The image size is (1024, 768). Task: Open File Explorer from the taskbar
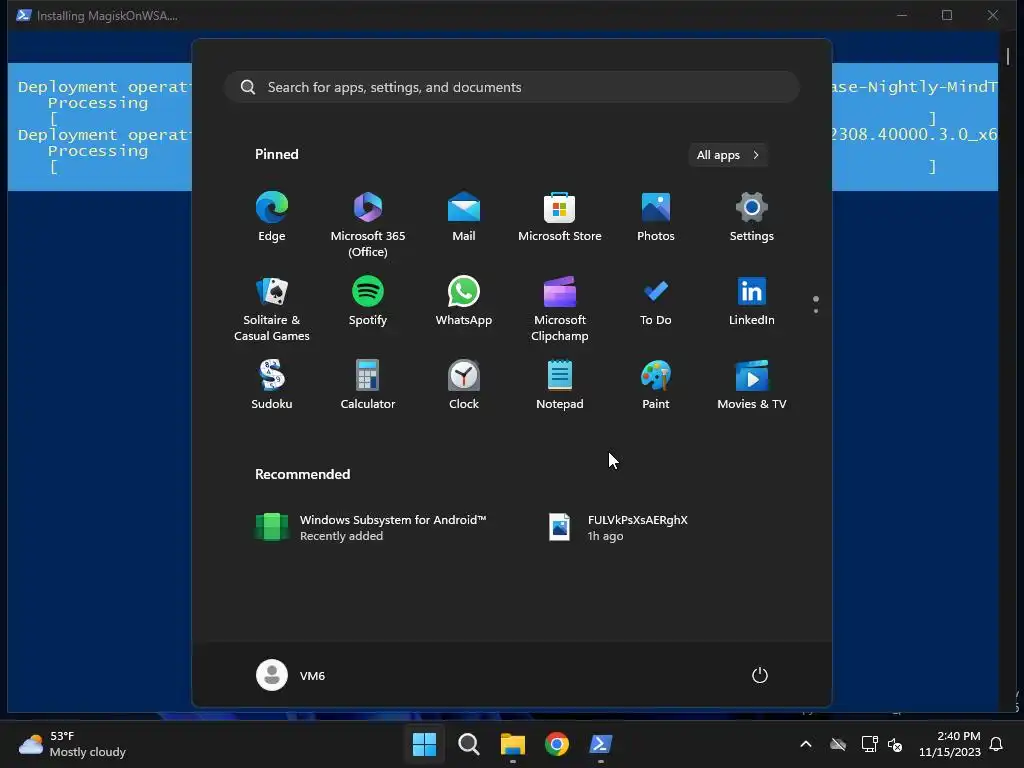click(x=513, y=744)
